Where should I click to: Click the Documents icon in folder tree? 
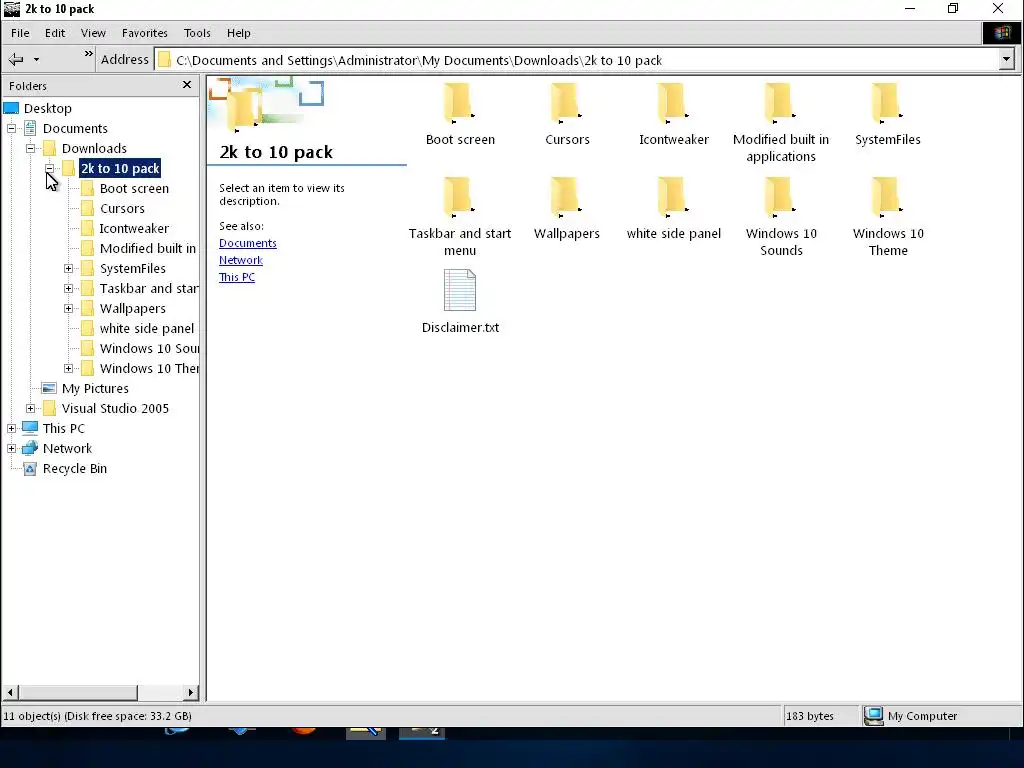[x=30, y=129]
